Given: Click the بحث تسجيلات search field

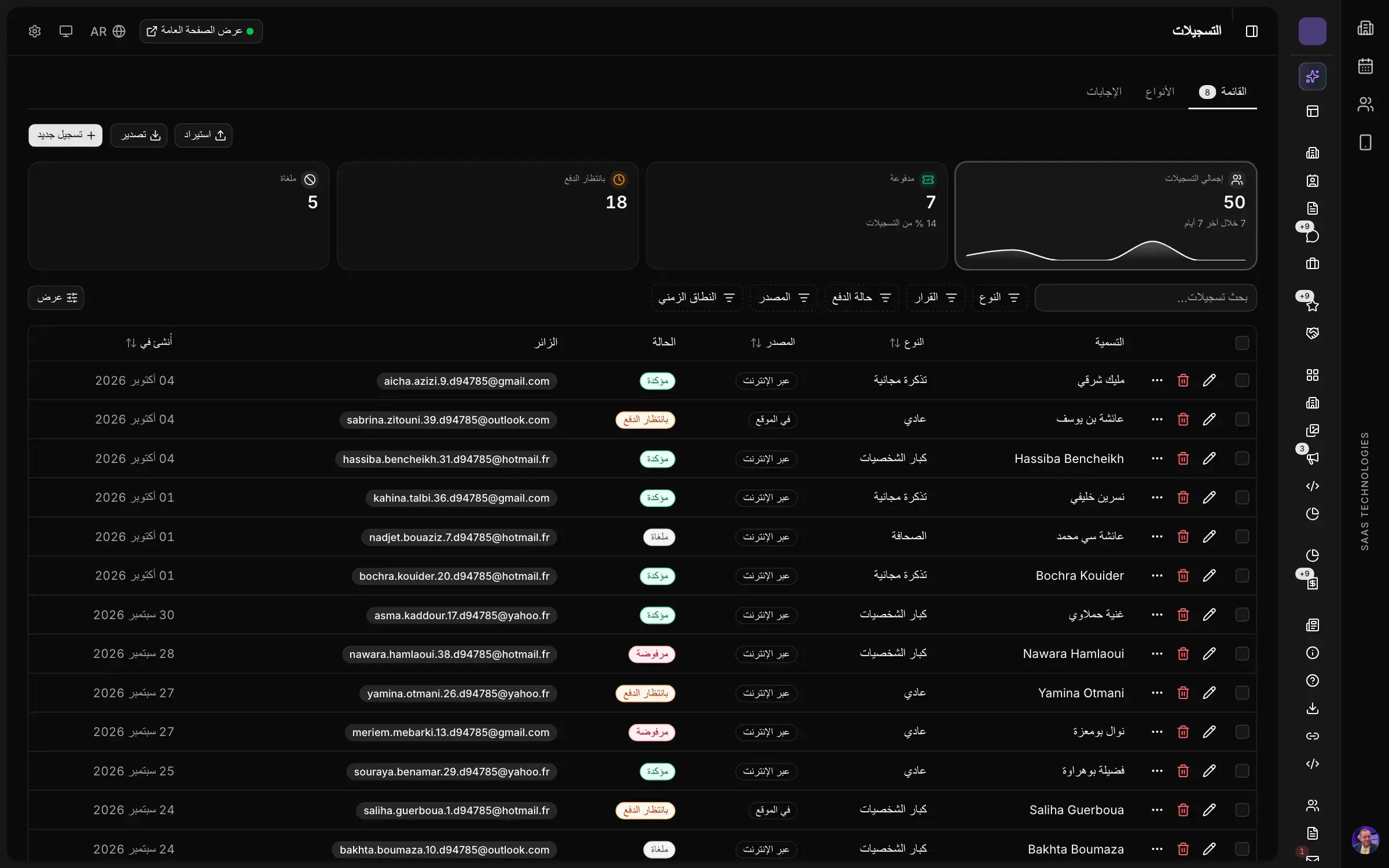Looking at the screenshot, I should pos(1145,297).
